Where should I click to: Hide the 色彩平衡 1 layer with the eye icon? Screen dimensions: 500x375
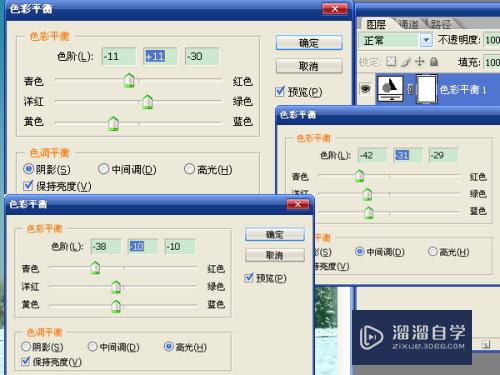365,89
